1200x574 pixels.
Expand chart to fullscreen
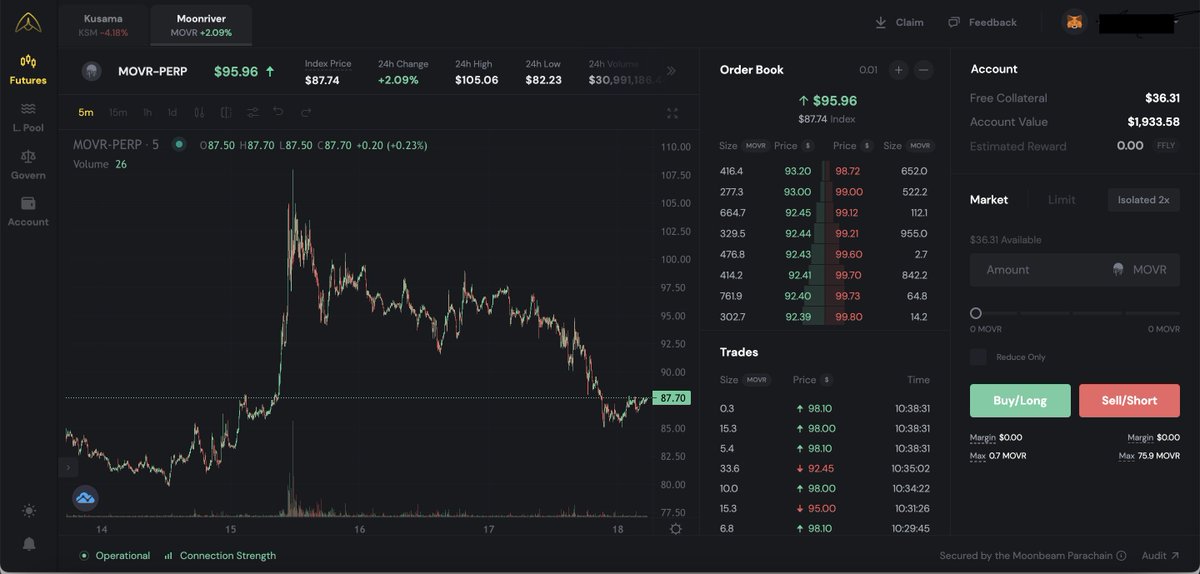(x=673, y=113)
